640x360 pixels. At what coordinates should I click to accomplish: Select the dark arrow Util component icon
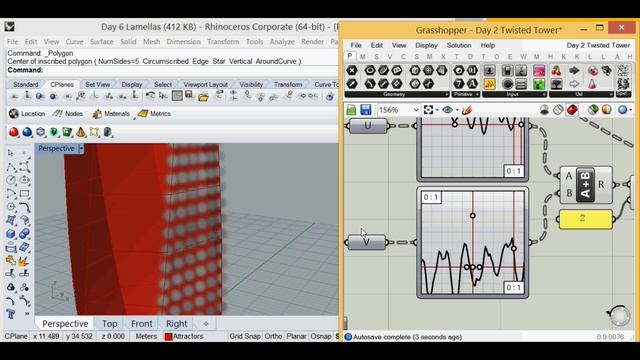[x=574, y=70]
